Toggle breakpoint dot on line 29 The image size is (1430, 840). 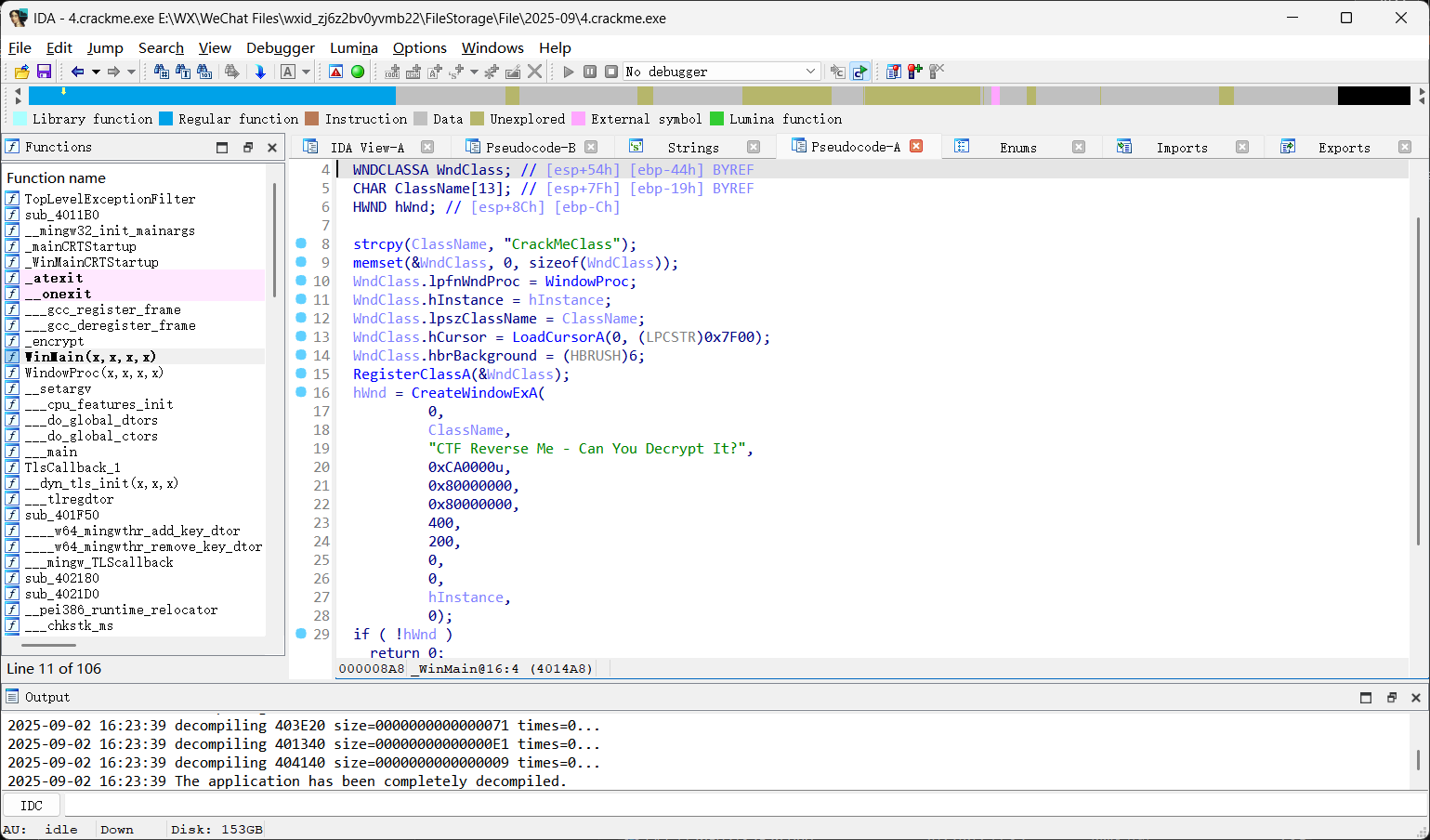[301, 634]
